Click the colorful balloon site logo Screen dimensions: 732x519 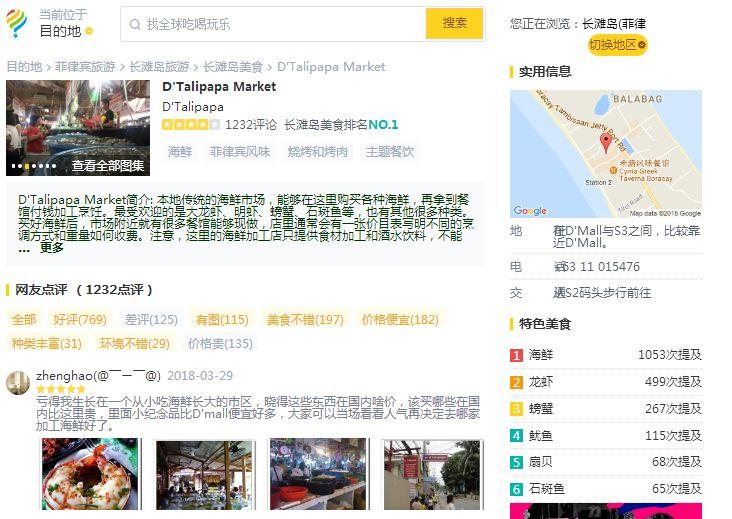tap(16, 23)
